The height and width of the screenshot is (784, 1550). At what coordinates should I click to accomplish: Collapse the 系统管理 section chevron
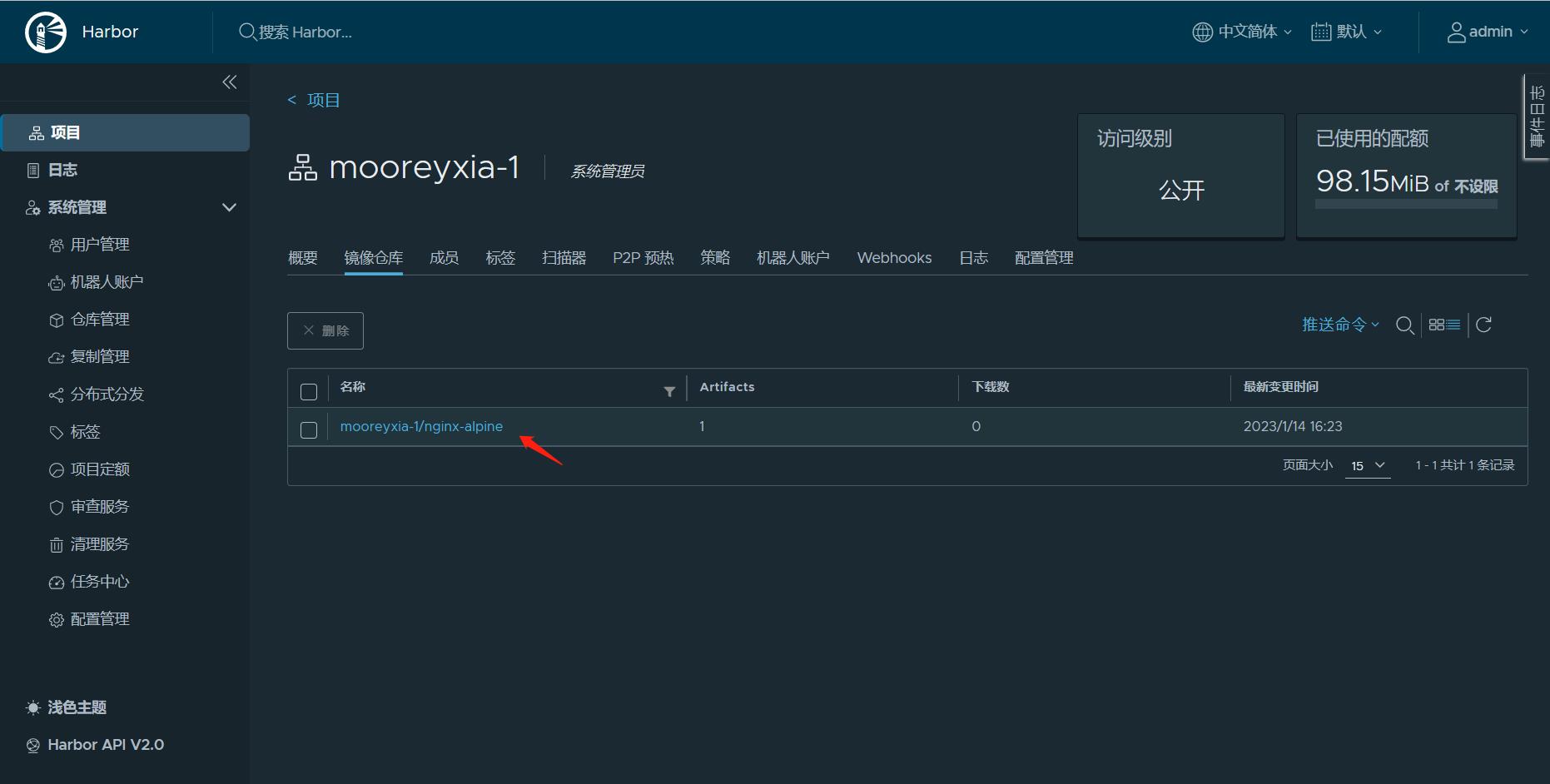click(229, 207)
